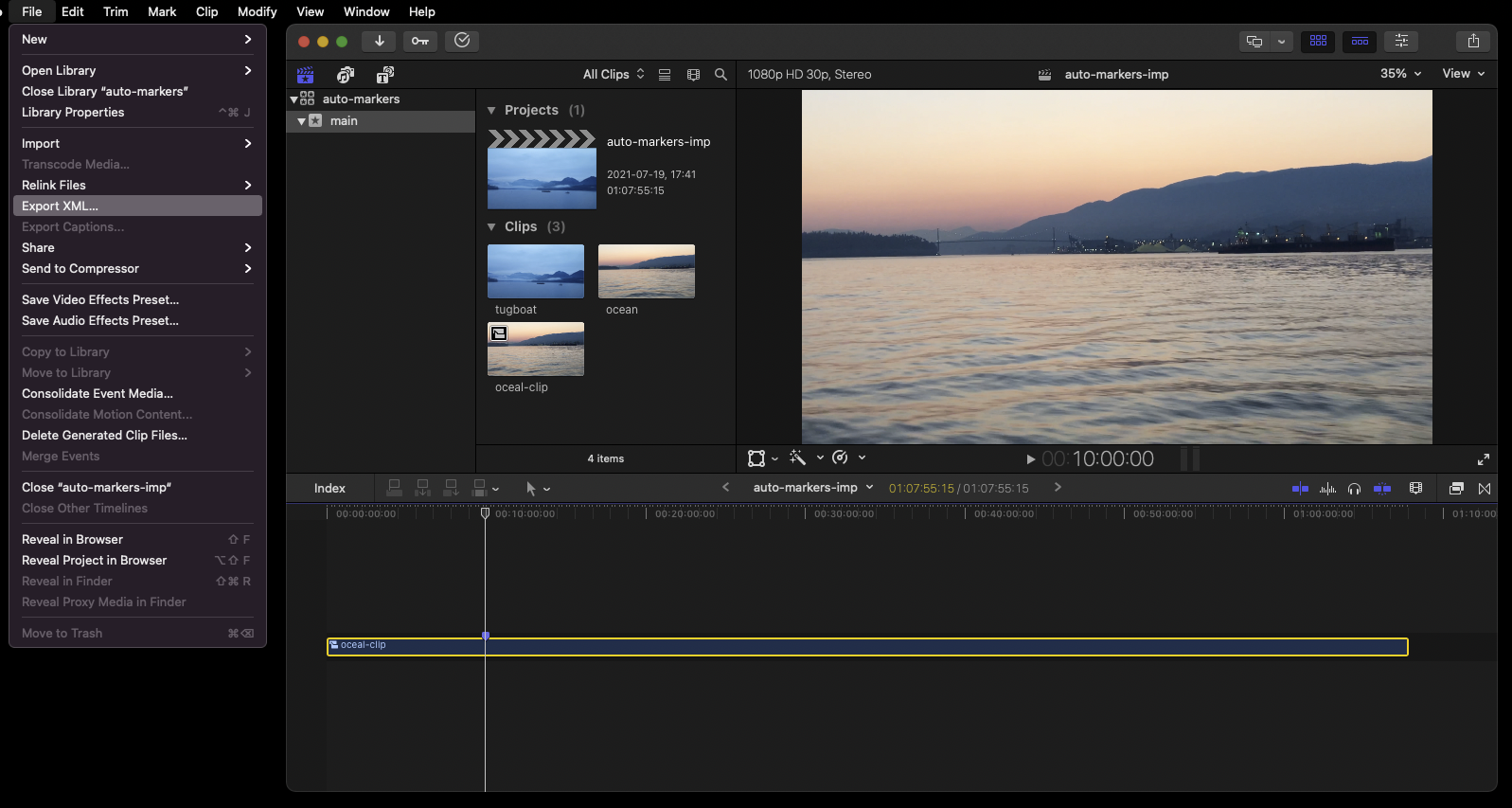Choose Export XML… from File menu
The height and width of the screenshot is (808, 1512).
click(x=61, y=206)
